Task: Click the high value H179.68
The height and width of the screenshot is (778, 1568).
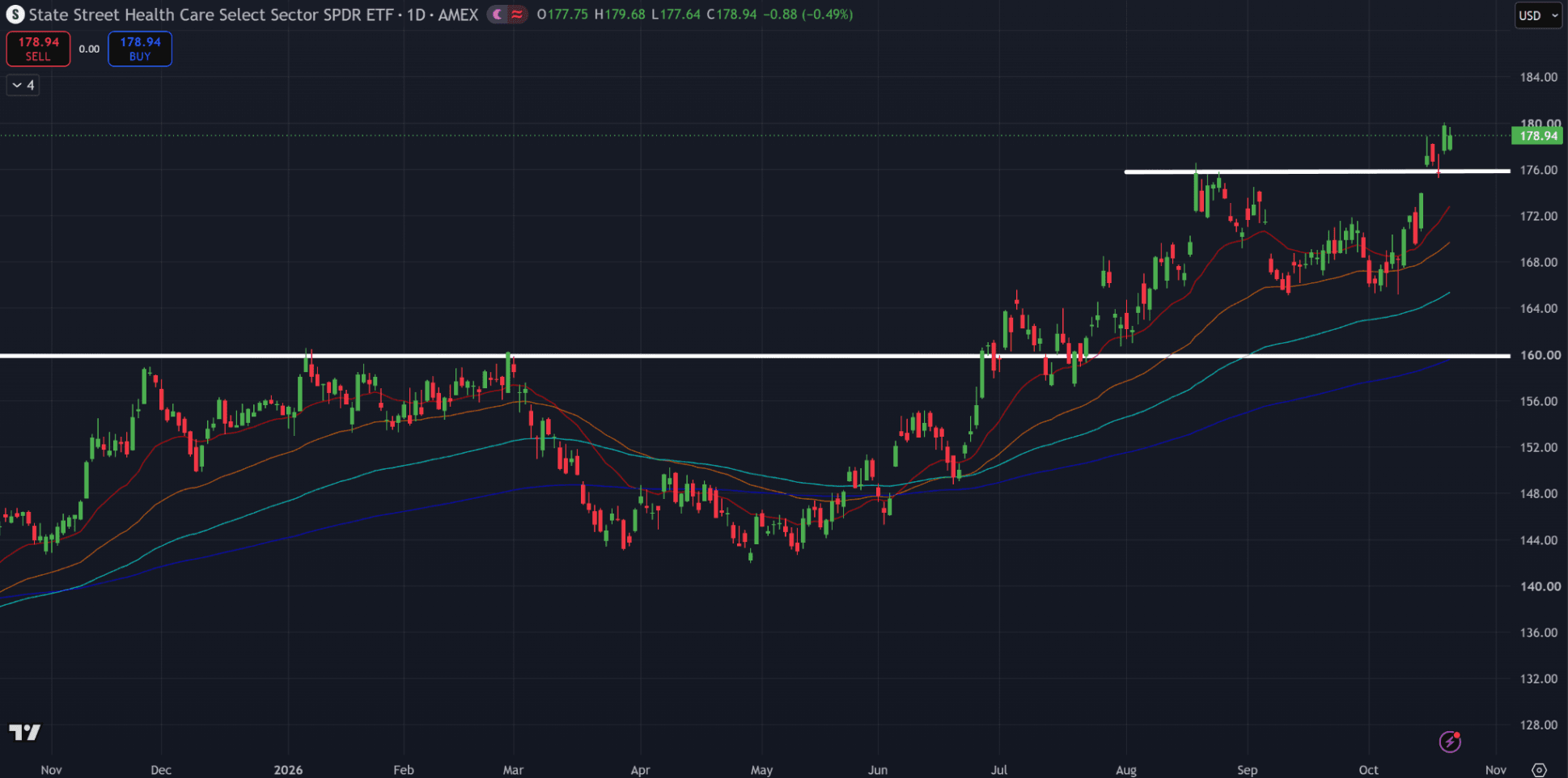Action: pyautogui.click(x=620, y=15)
